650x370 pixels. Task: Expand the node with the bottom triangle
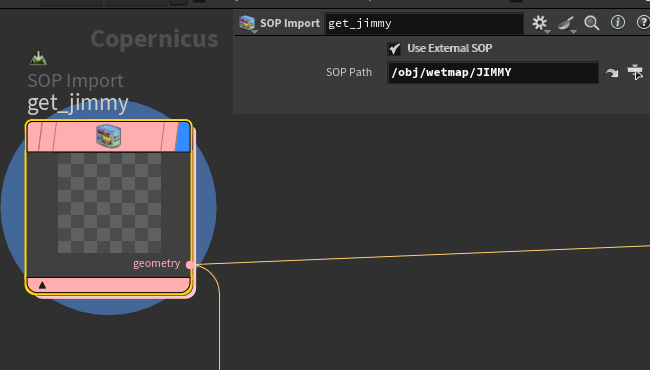(42, 285)
